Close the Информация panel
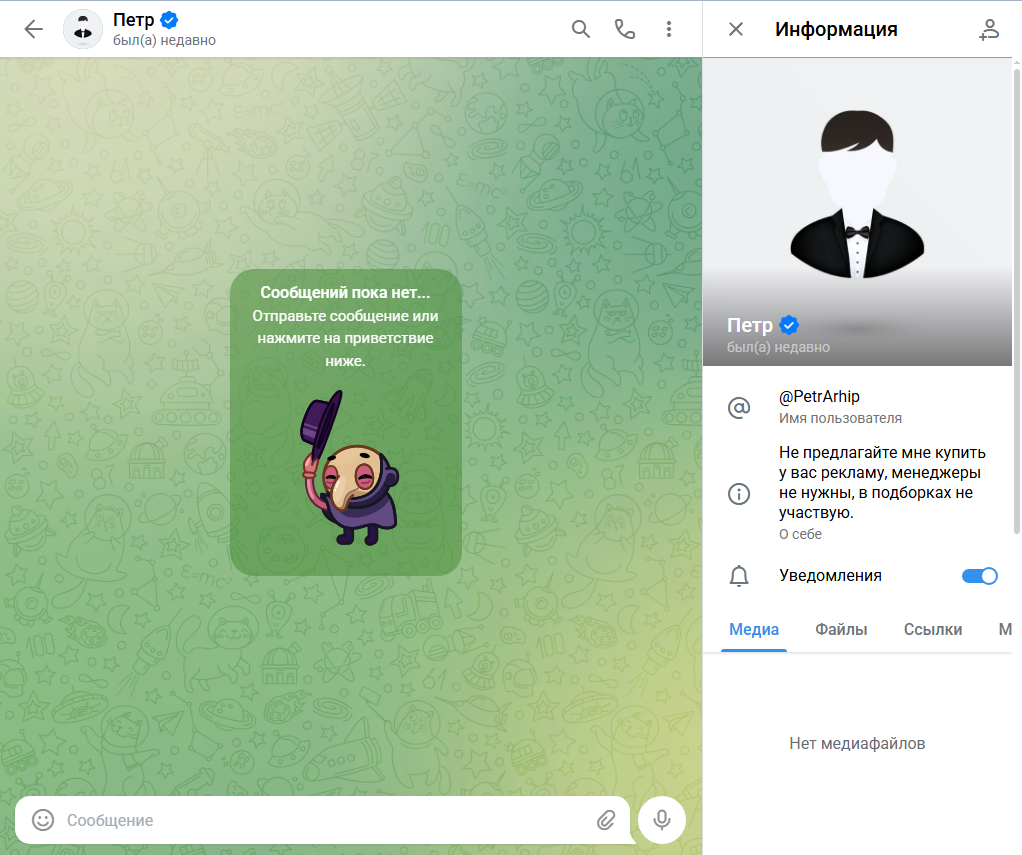The width and height of the screenshot is (1022, 855). tap(736, 29)
